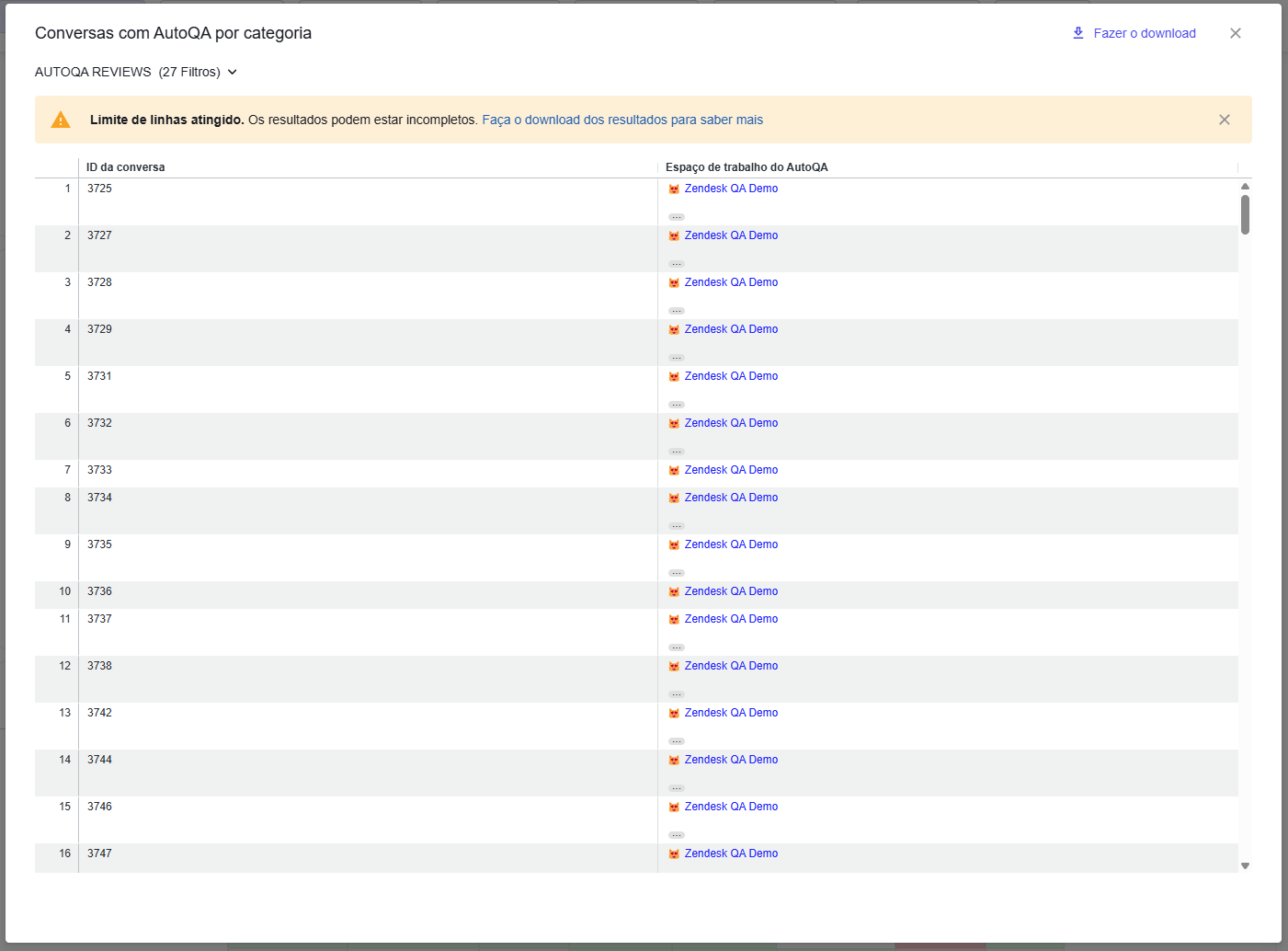Screen dimensions: 1288x951
Task: Open Zendesk QA Demo link for conversation 3734
Action: [x=731, y=498]
